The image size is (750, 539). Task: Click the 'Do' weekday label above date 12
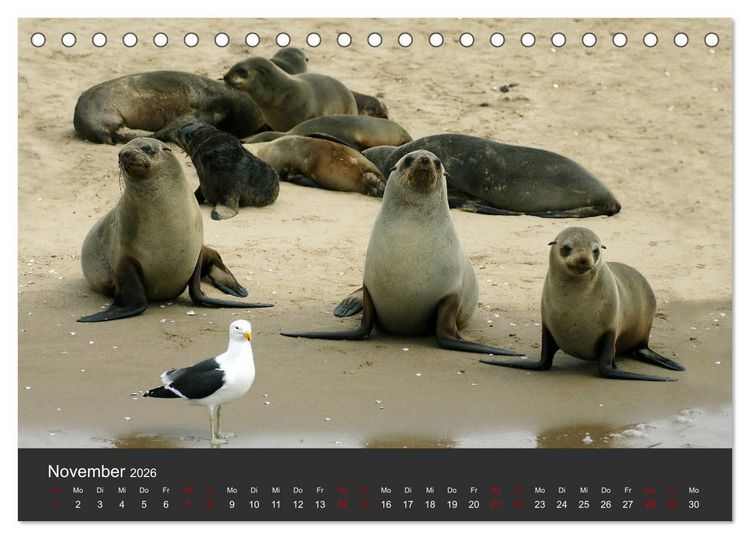coord(298,490)
